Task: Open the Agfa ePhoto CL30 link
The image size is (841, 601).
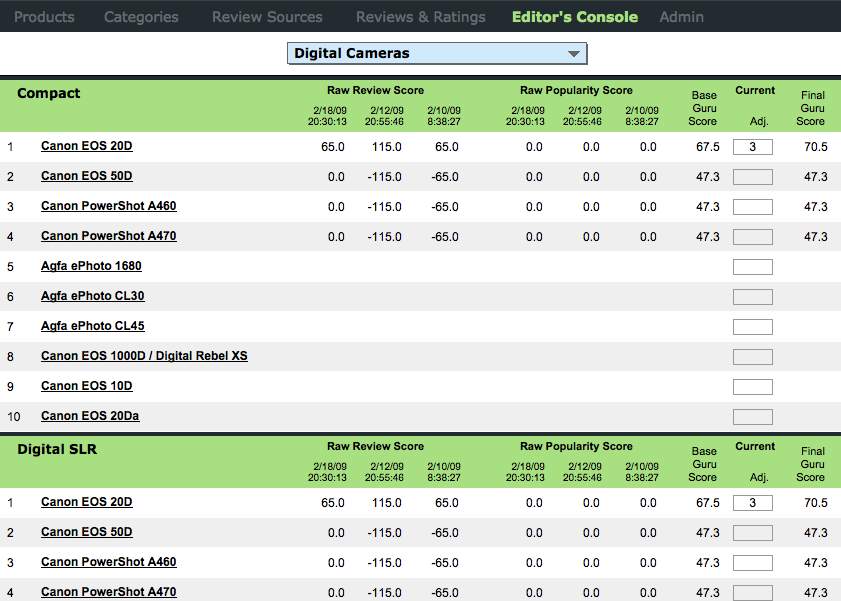Action: pos(93,296)
